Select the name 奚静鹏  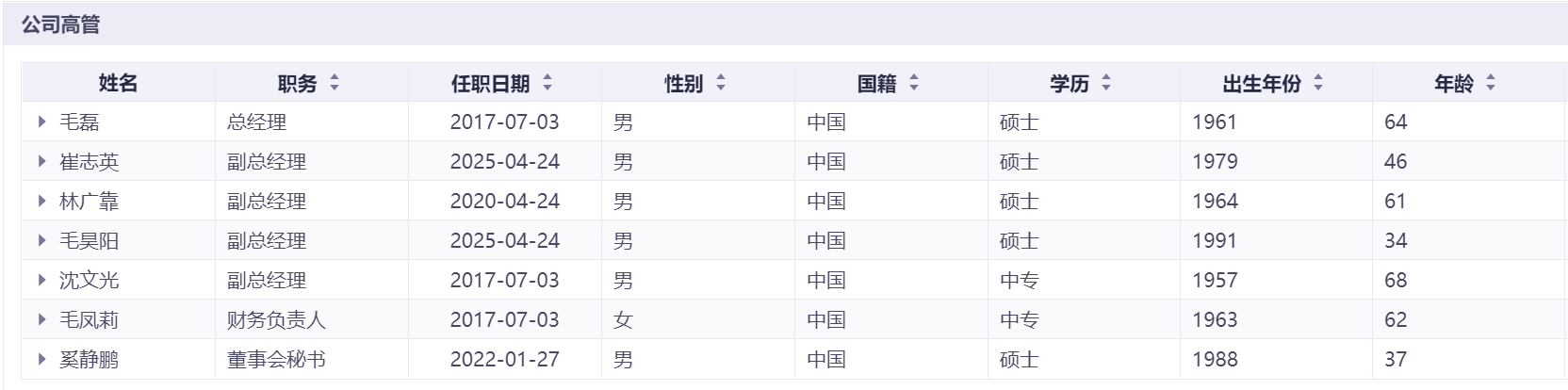[x=90, y=360]
